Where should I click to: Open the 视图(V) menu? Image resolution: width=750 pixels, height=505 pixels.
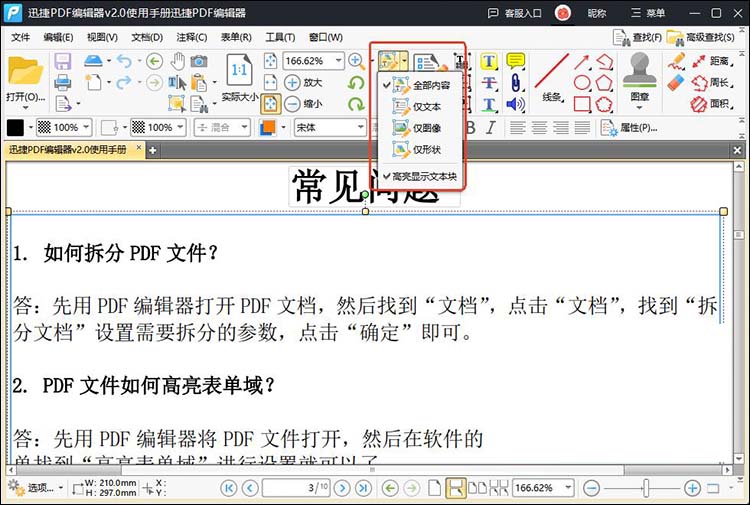[x=102, y=37]
